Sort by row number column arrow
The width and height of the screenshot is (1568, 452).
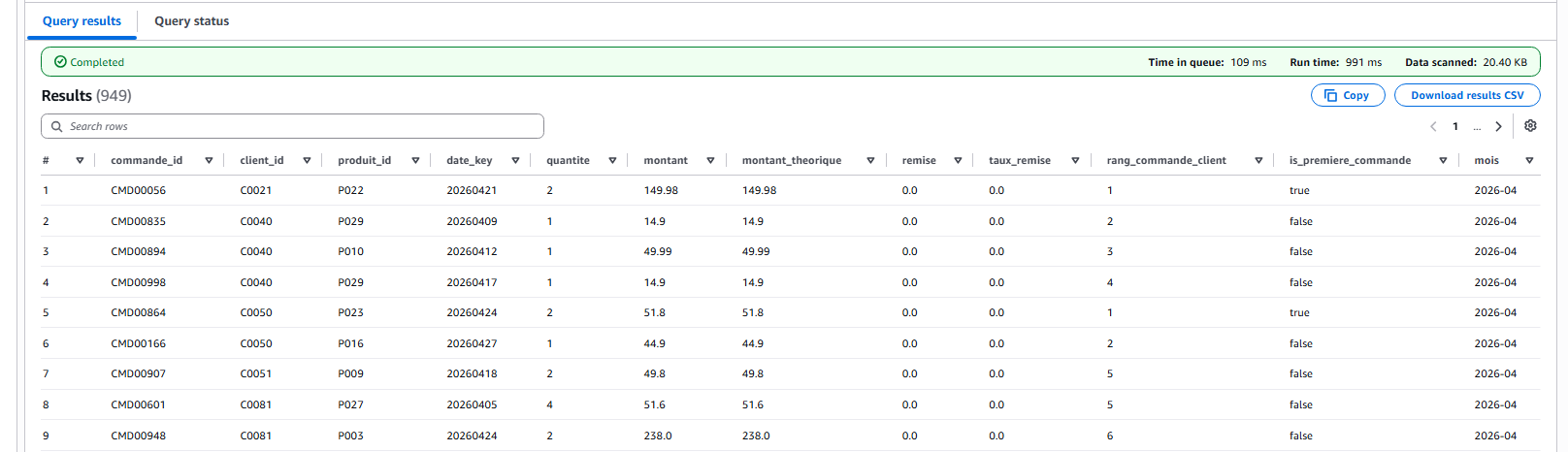(x=80, y=161)
